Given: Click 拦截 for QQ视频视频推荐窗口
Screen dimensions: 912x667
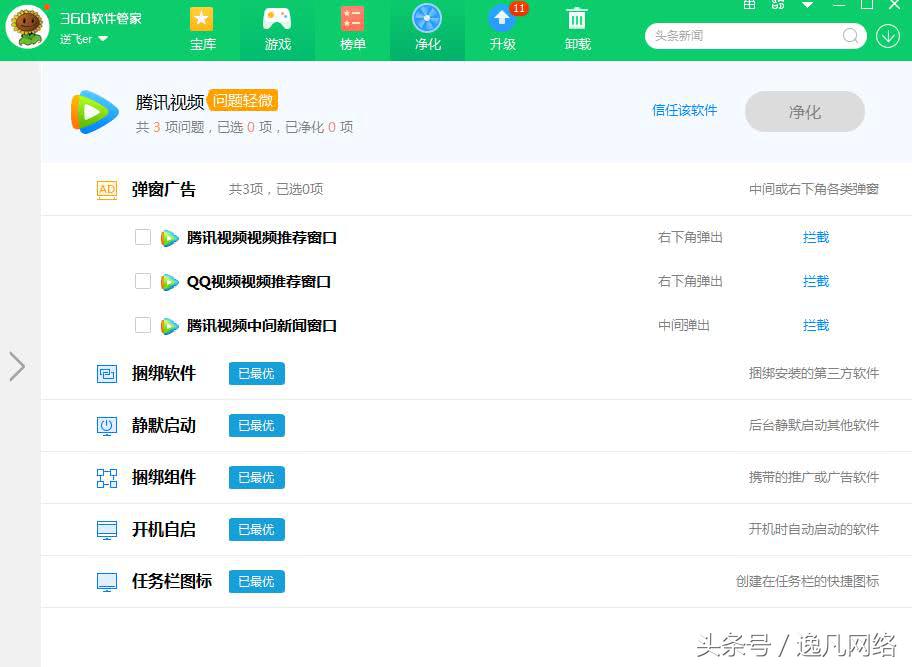Looking at the screenshot, I should pyautogui.click(x=816, y=281).
